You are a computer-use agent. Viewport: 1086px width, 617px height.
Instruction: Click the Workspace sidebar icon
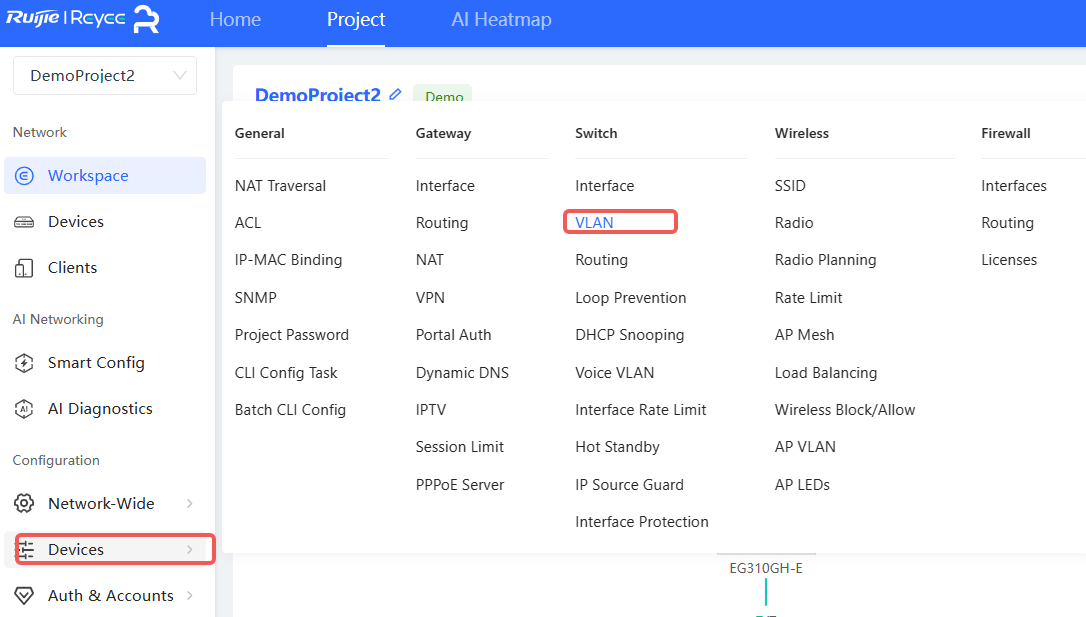25,176
